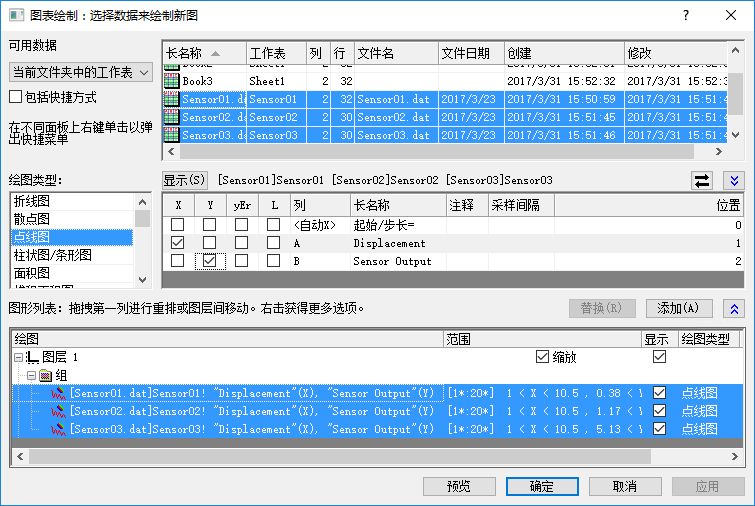Select 散点图 in plot type list

(30, 219)
